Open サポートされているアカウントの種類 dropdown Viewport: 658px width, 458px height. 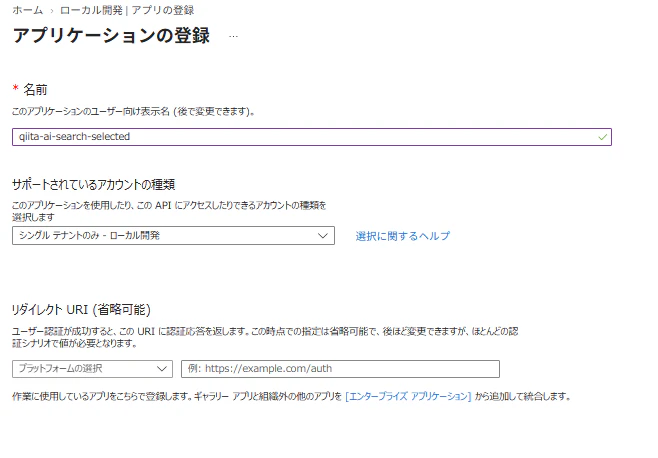tap(173, 236)
